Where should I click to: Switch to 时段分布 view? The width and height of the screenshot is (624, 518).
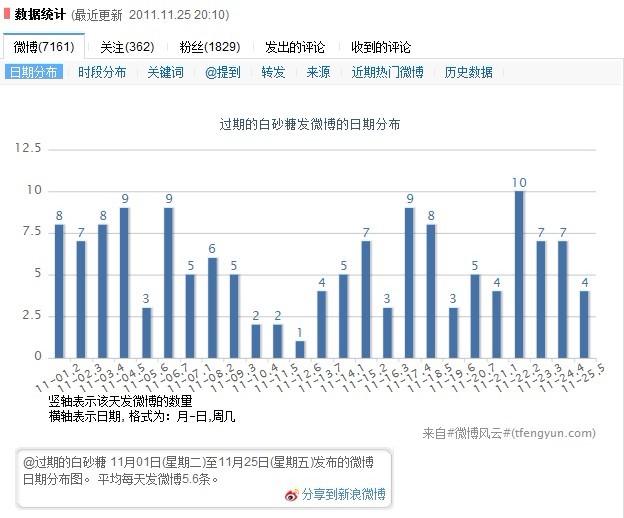(x=102, y=72)
